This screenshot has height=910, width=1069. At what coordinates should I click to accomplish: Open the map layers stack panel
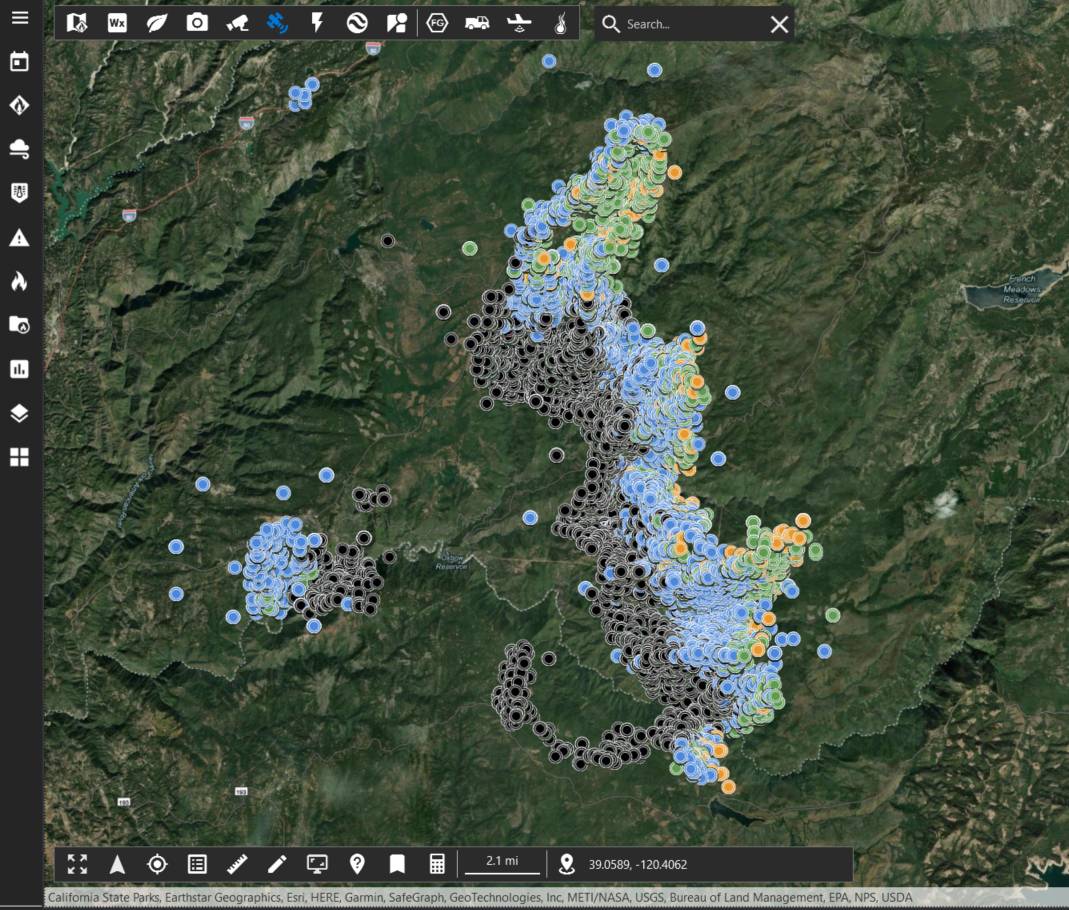click(x=19, y=413)
